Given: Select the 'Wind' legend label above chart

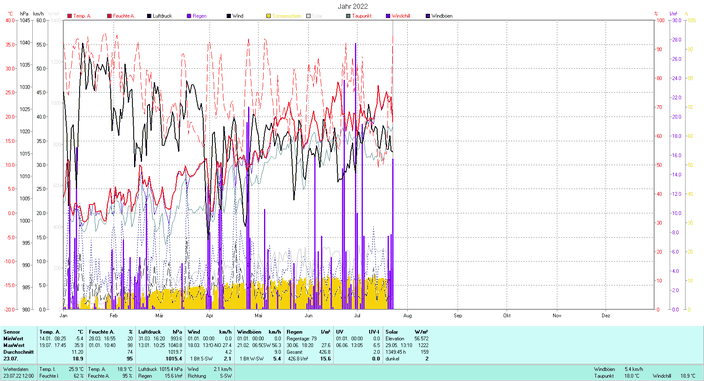Looking at the screenshot, I should pos(238,16).
